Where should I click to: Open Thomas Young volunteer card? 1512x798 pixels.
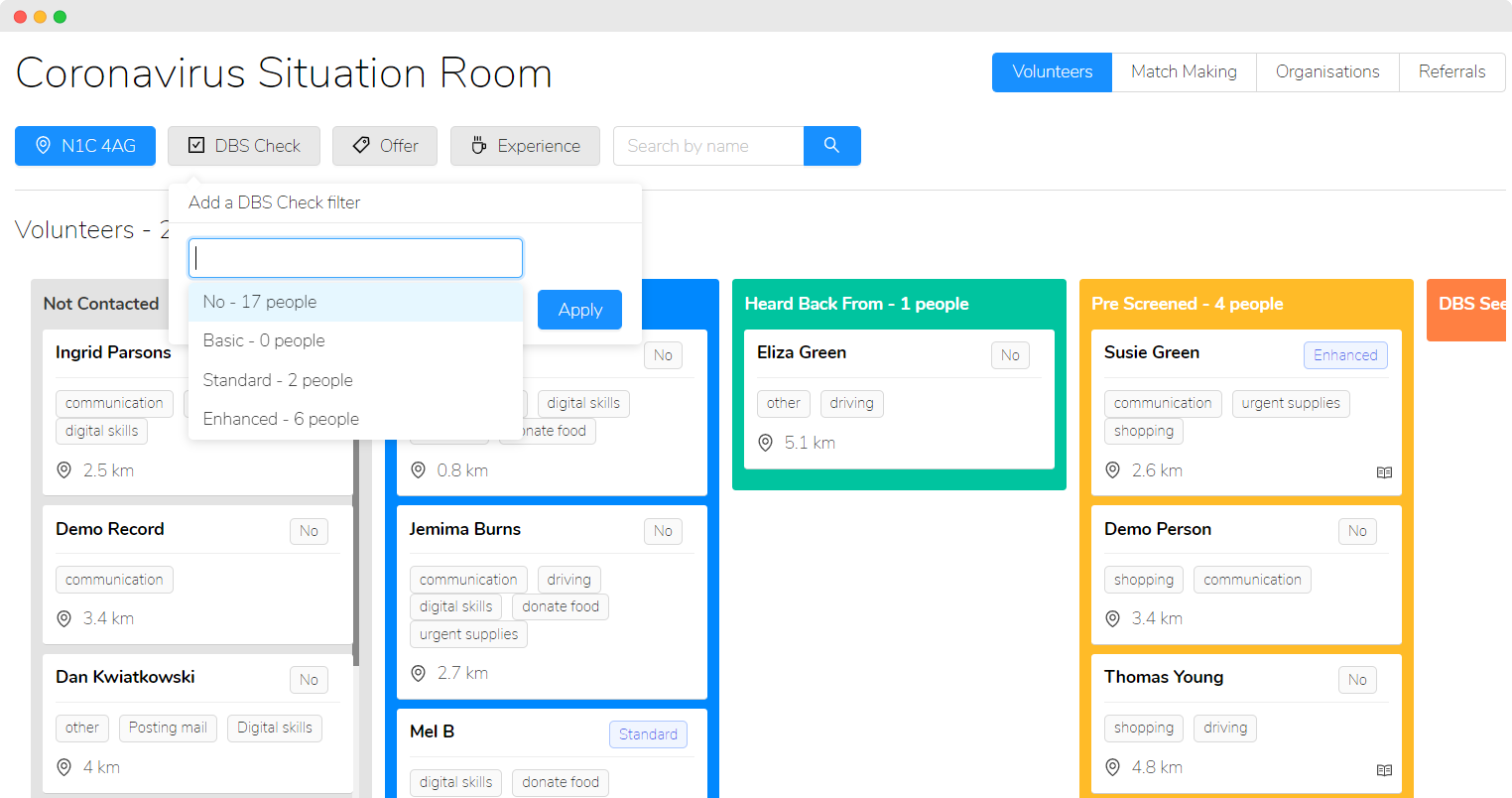point(1246,724)
